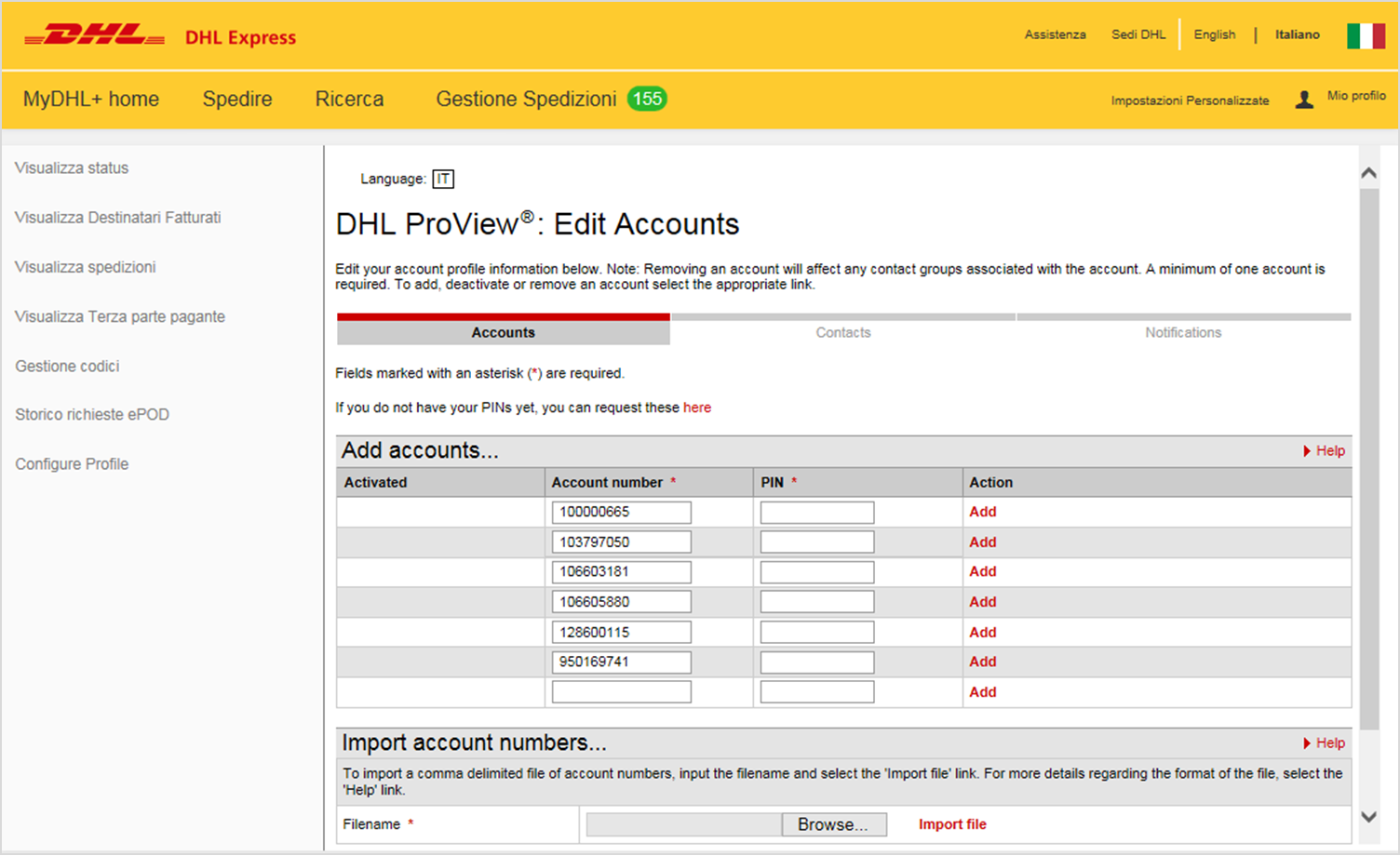The image size is (1400, 856).
Task: Open the Spedire menu
Action: 237,99
